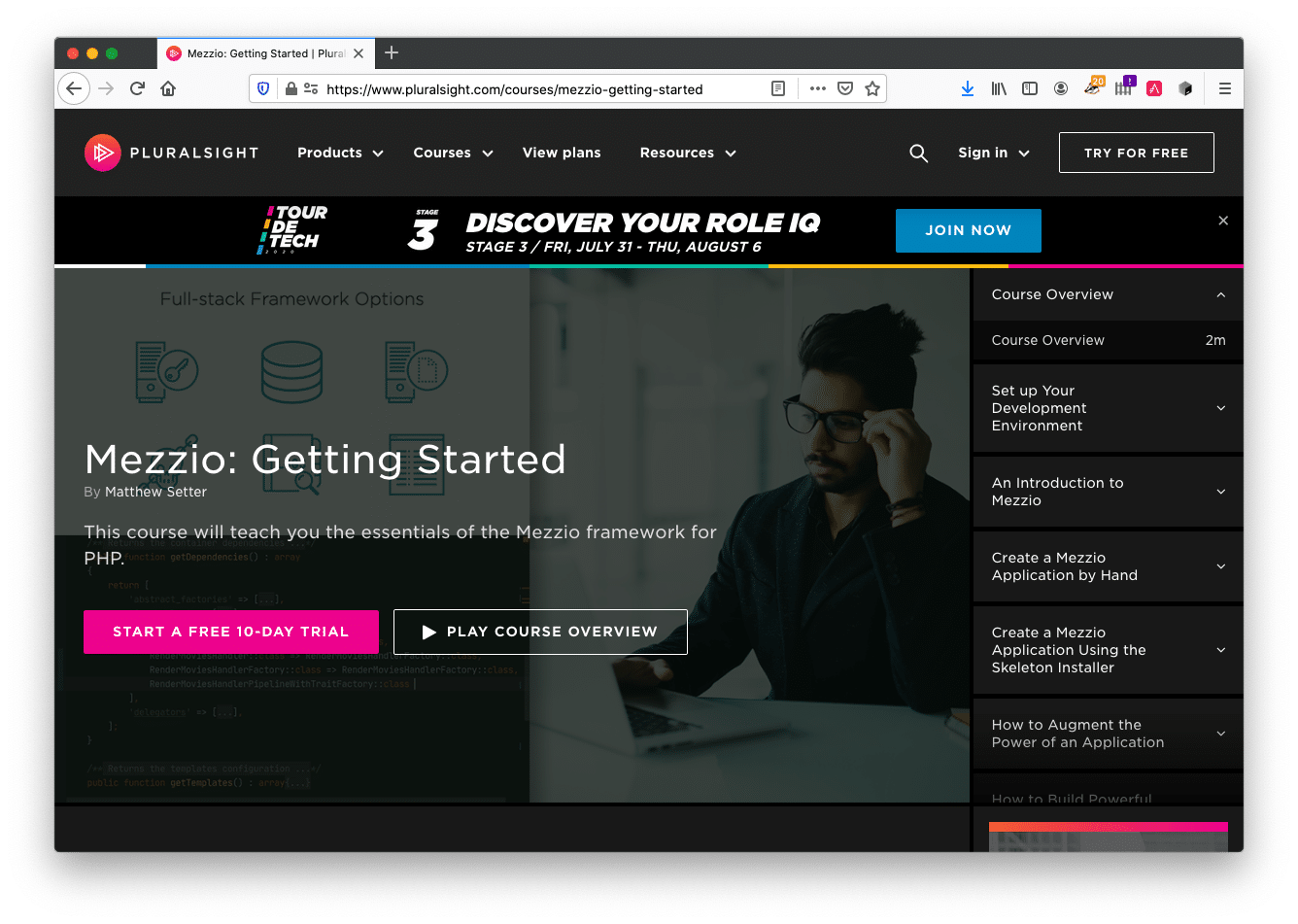Open the downloads panel

point(968,88)
